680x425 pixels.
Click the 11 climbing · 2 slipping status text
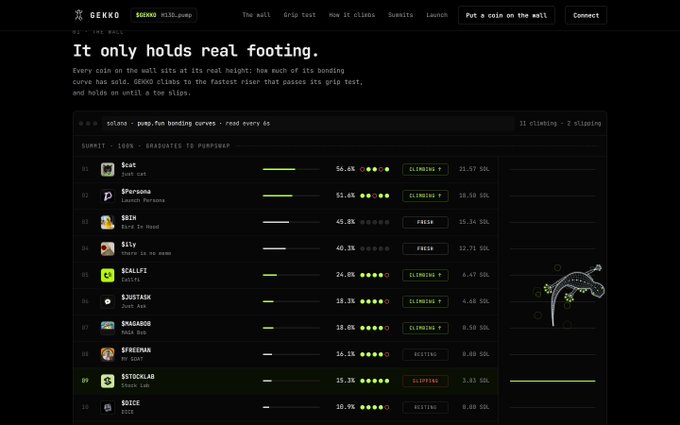pyautogui.click(x=560, y=124)
